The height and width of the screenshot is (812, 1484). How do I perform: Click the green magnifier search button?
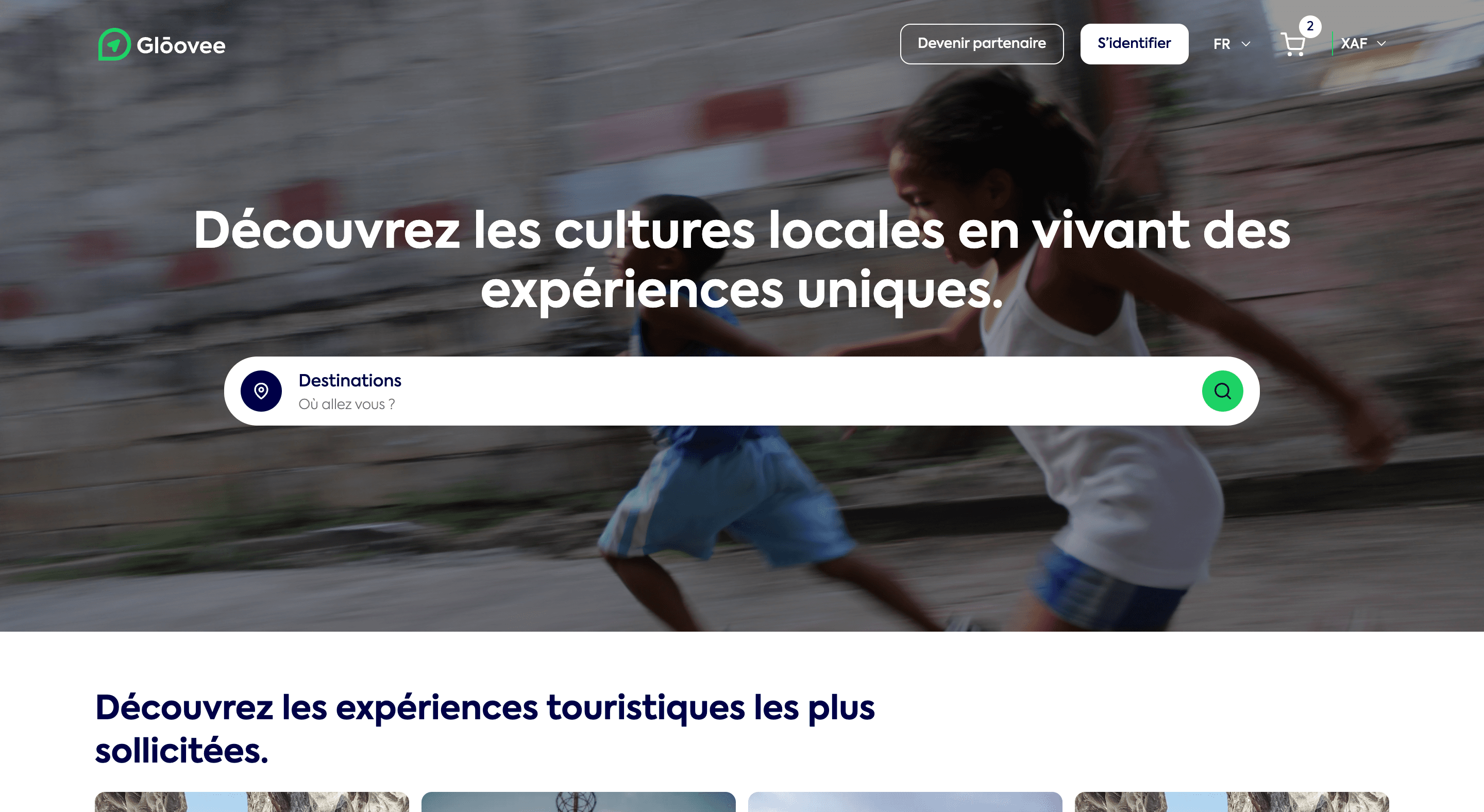(x=1222, y=391)
